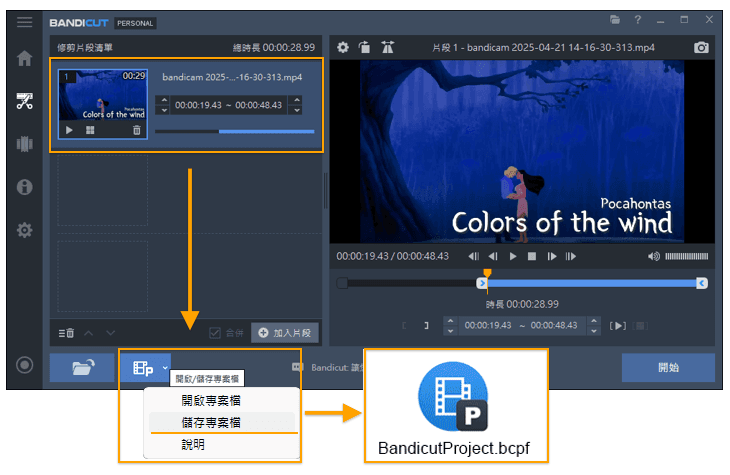Go to the Home screen icon

pos(24,58)
